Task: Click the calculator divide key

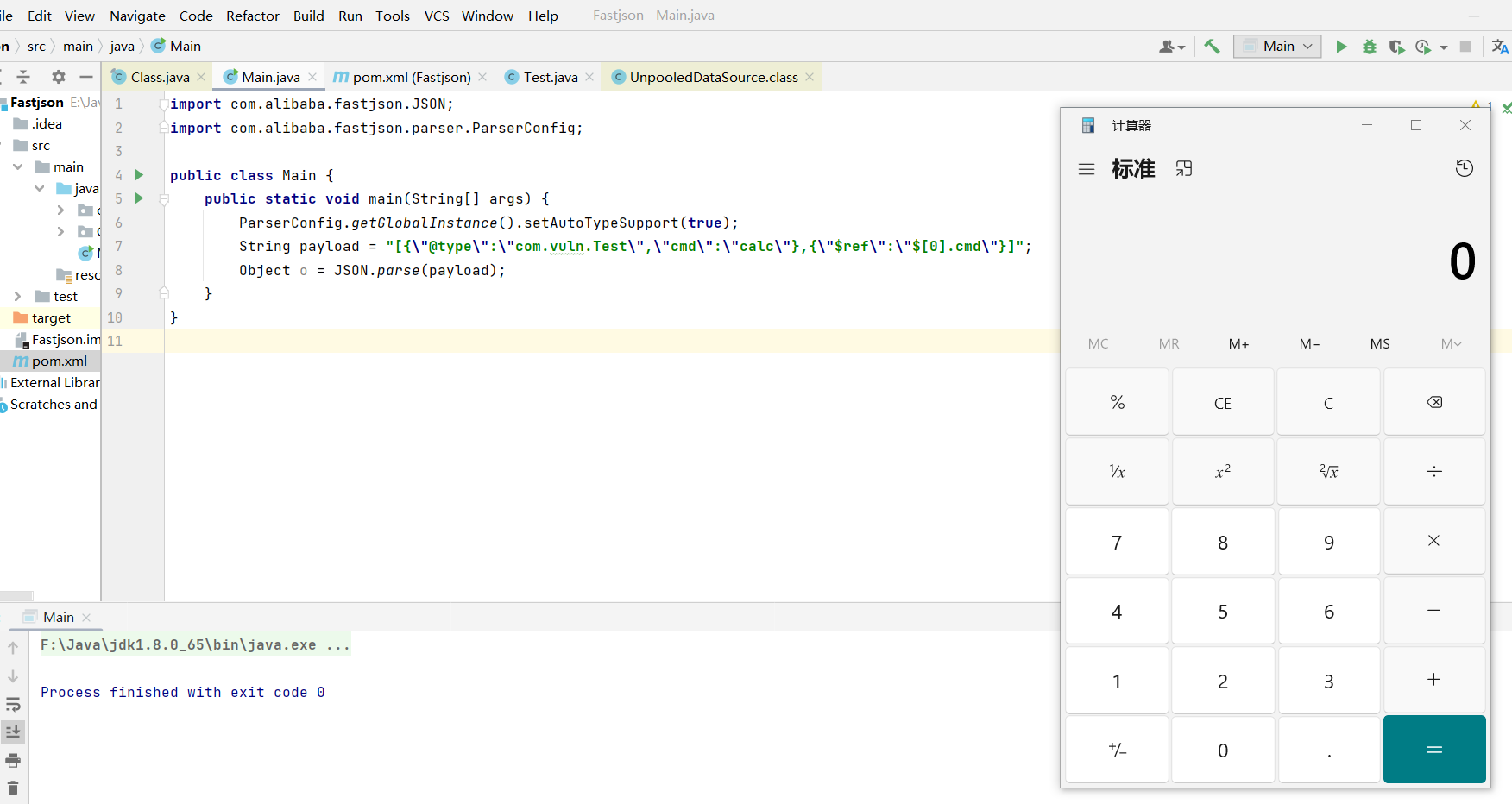Action: pos(1434,471)
